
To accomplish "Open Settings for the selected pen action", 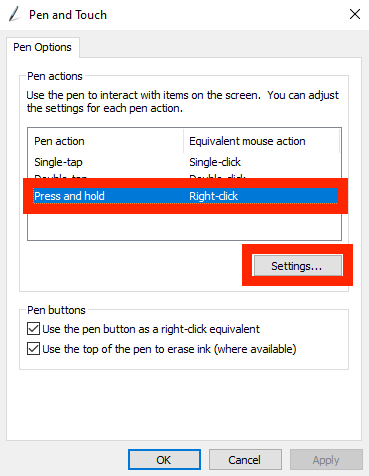I will 298,266.
